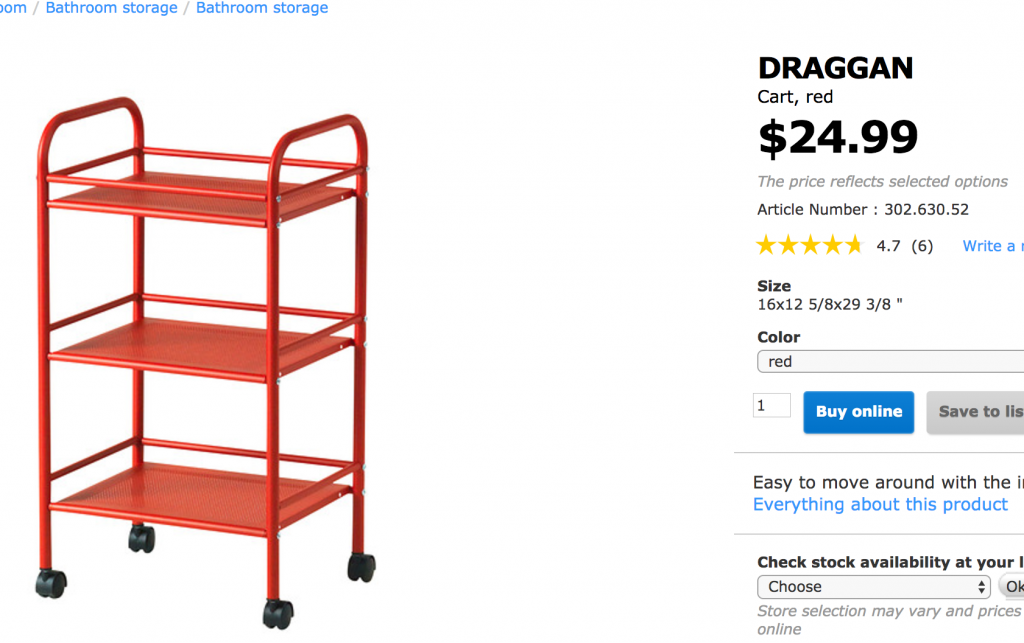Focus the quantity input field
Screen dimensions: 1024x643
coord(771,405)
